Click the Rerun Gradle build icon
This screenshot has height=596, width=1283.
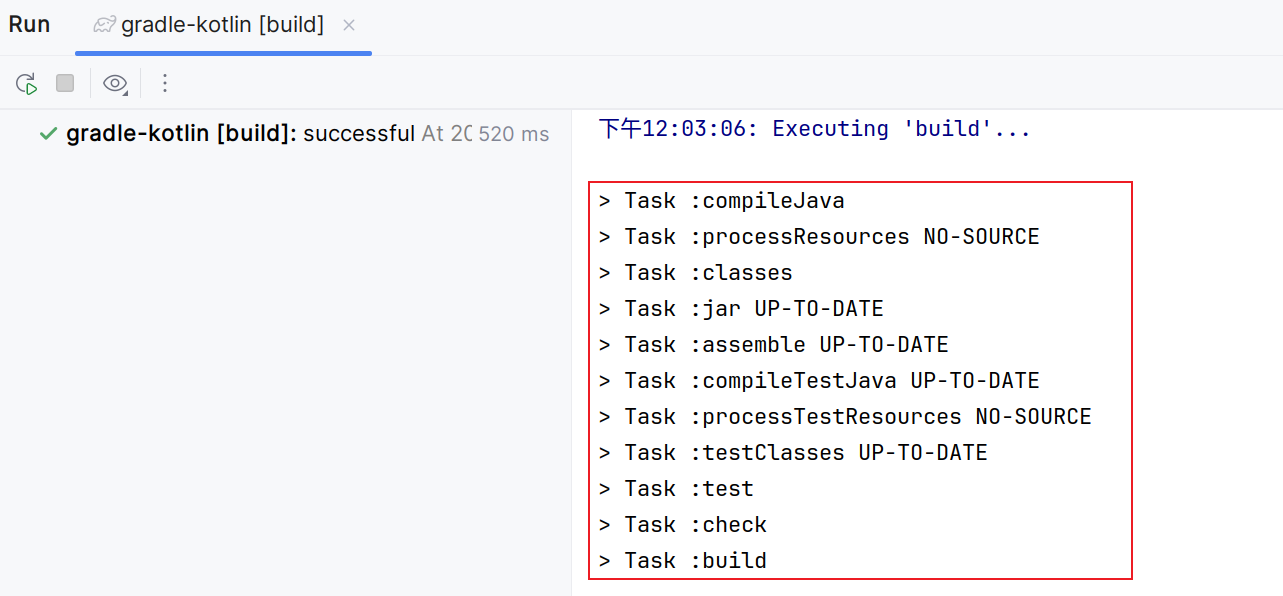(x=26, y=84)
